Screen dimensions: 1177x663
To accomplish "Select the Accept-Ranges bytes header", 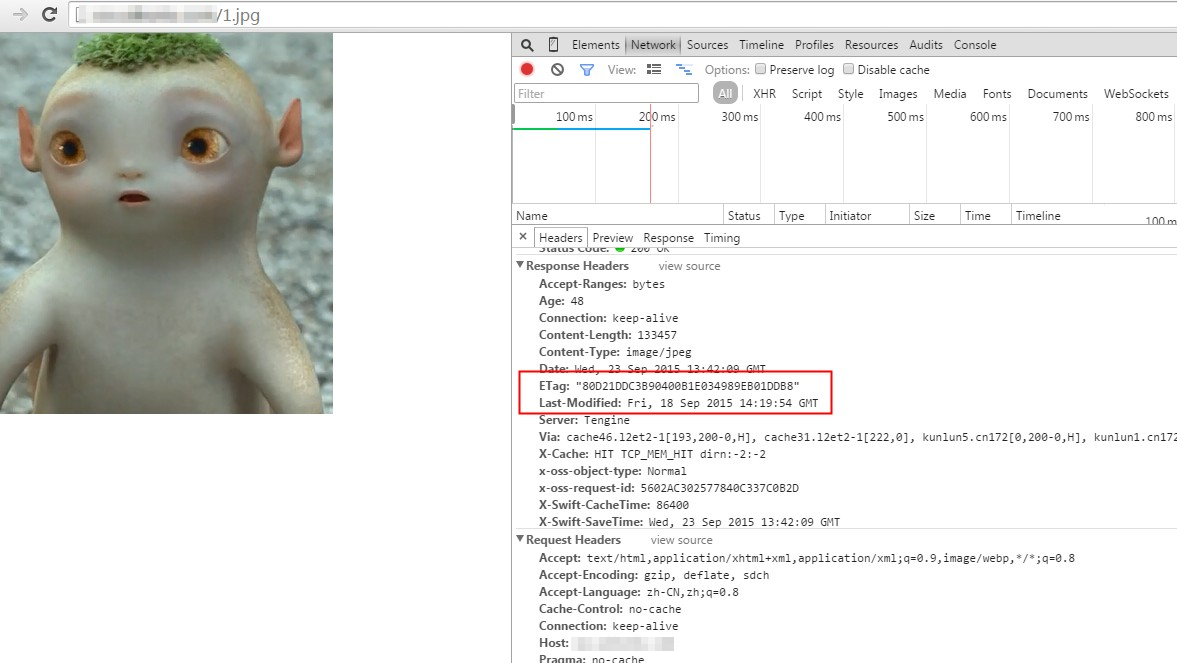I will coord(601,284).
